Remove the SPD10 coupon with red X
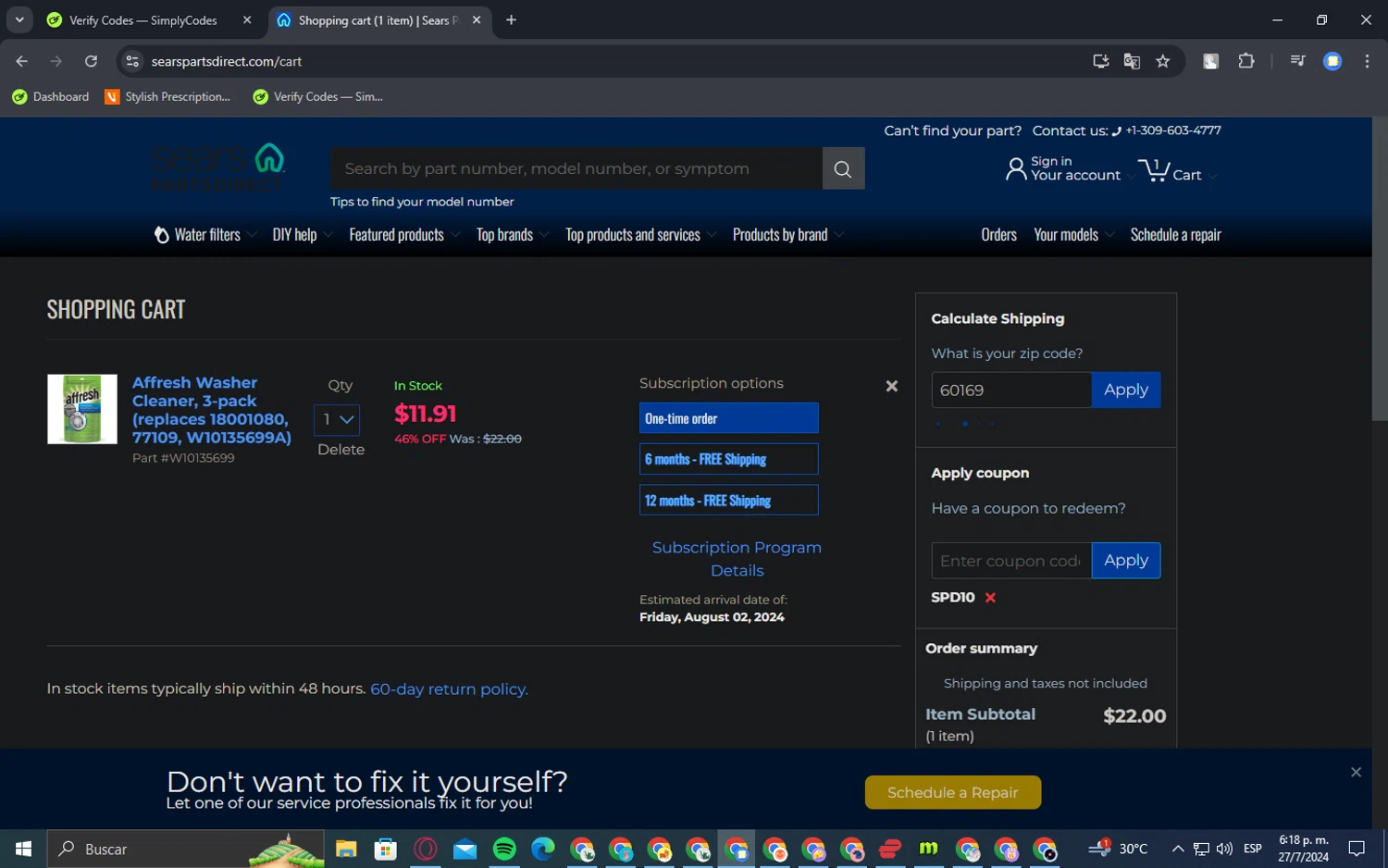1388x868 pixels. pos(990,598)
